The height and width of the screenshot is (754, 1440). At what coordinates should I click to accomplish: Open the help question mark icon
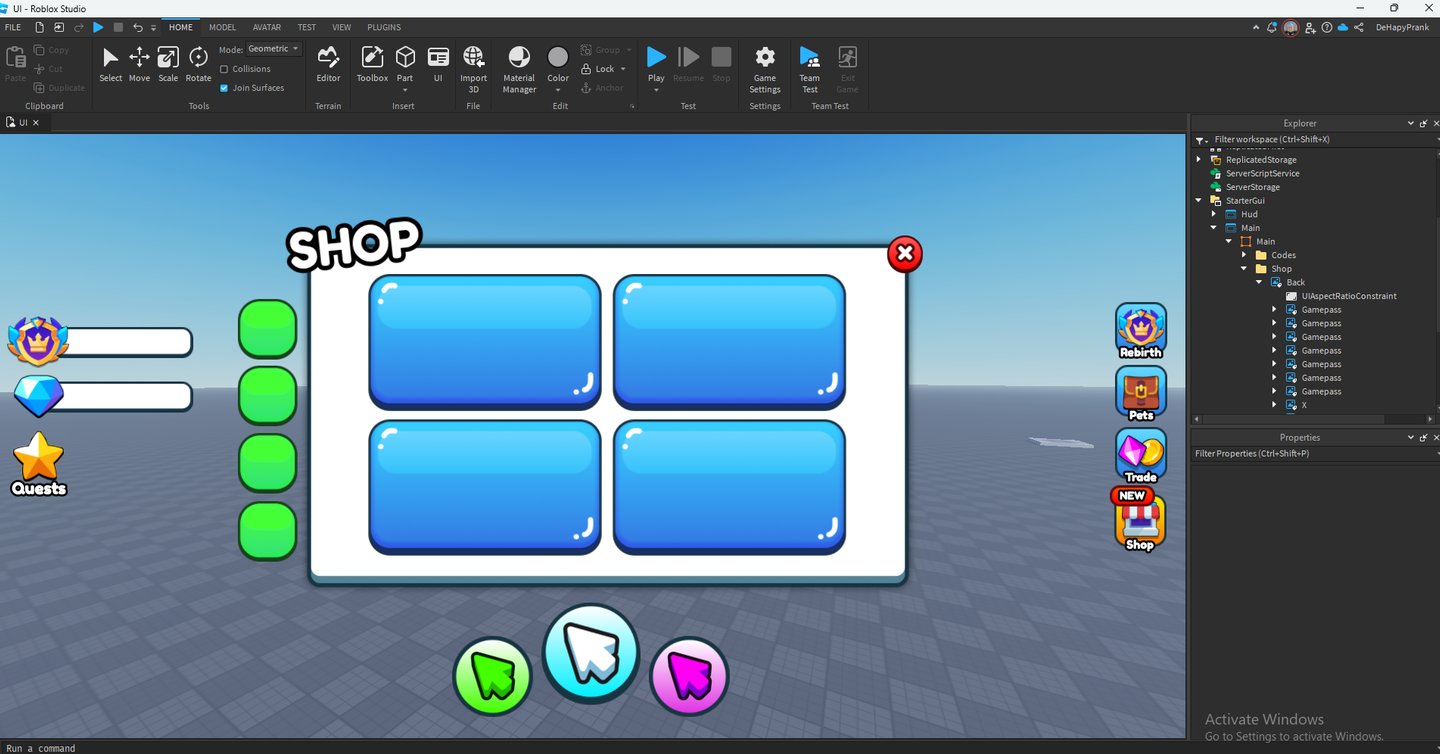point(1327,27)
